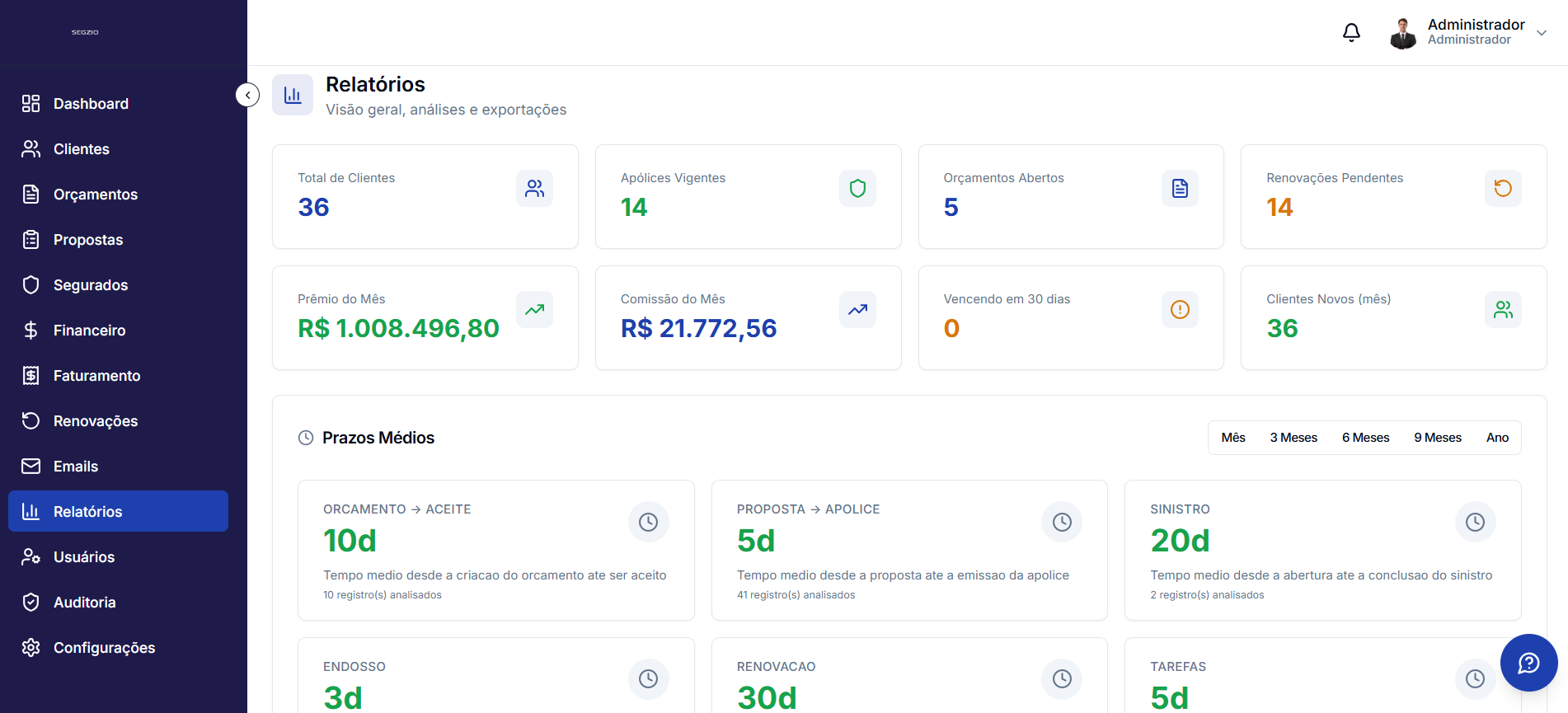Click clock icon in TAREFAS card
The width and height of the screenshot is (1568, 713).
[1475, 678]
